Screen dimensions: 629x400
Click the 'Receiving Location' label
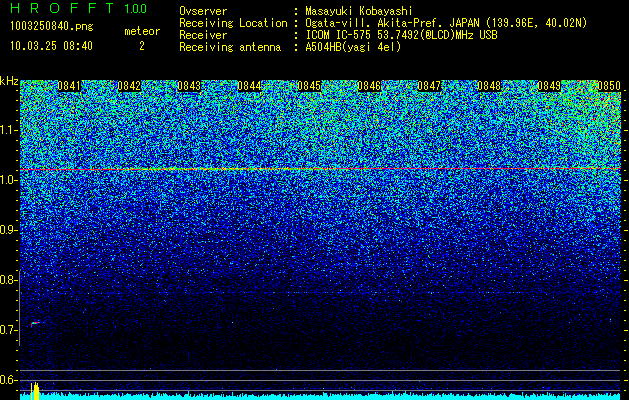coord(233,23)
